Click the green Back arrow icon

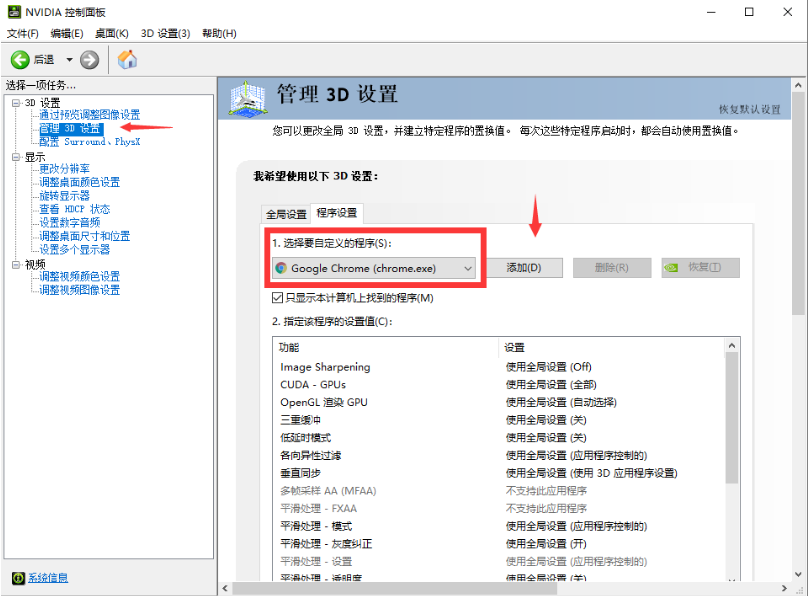coord(20,60)
